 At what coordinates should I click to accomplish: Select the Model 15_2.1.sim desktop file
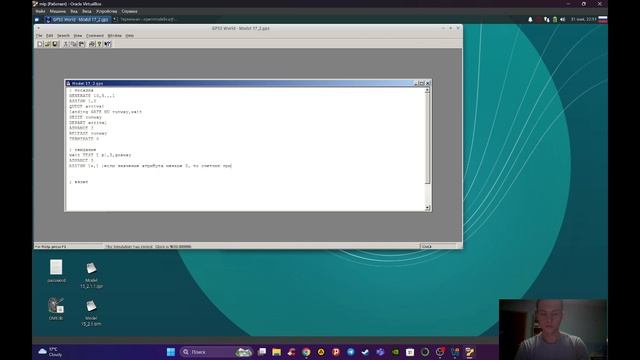(91, 313)
